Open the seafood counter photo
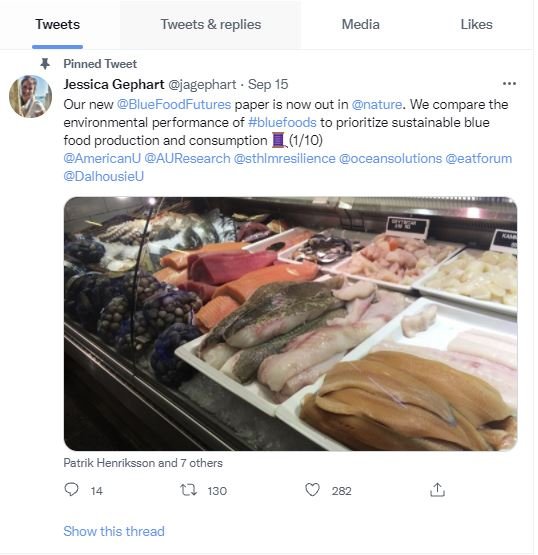This screenshot has width=538, height=555. tap(291, 324)
